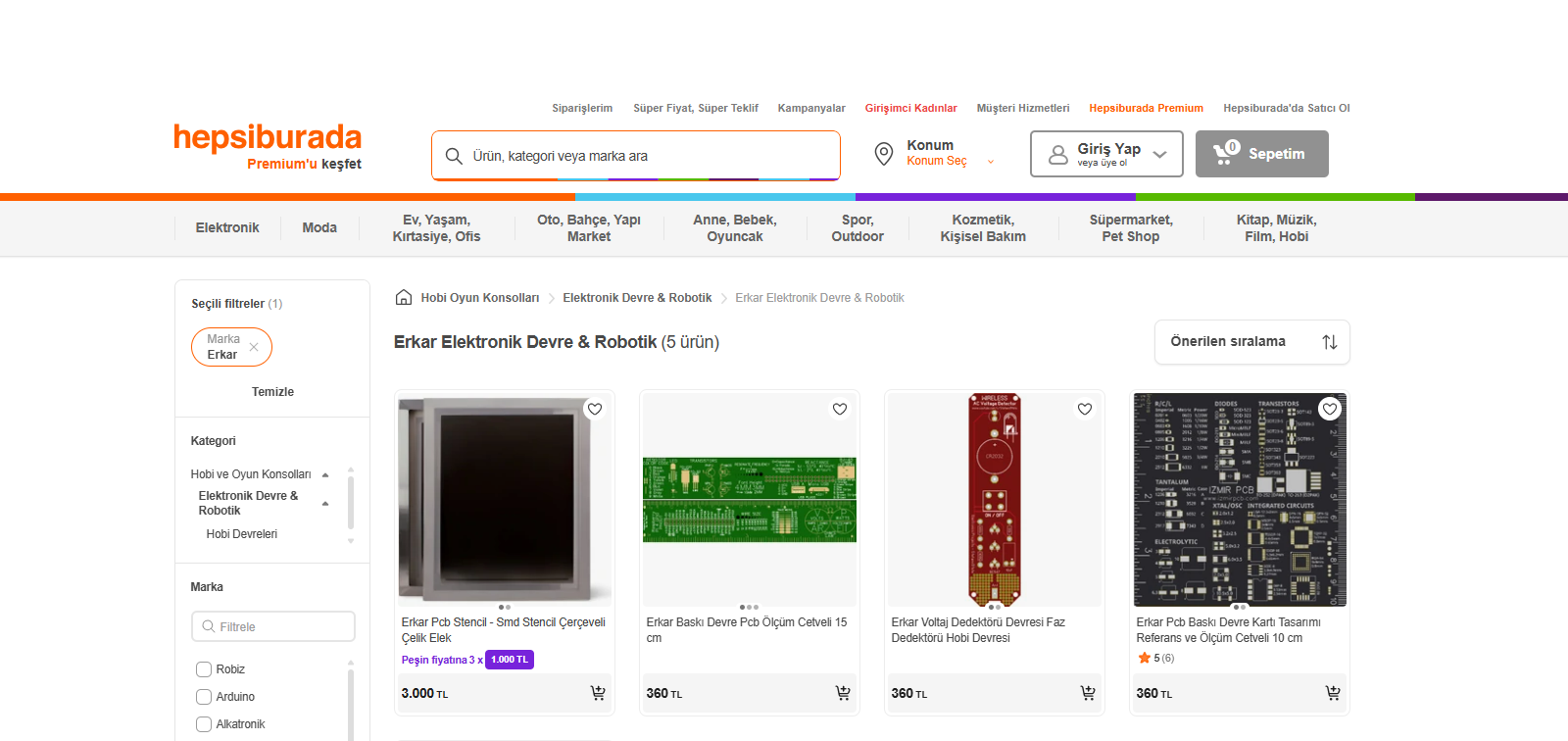This screenshot has width=1568, height=741.
Task: Open Erkar Voltaj Dedektörü Devresi title
Action: (978, 630)
